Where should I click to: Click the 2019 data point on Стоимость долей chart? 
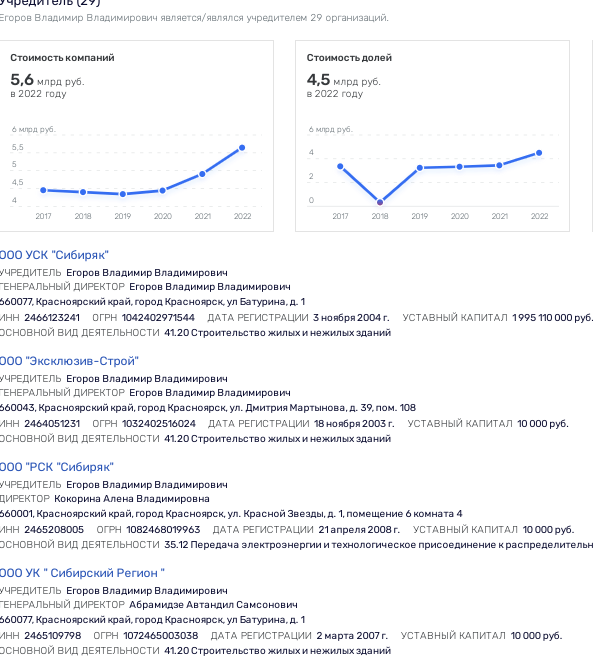click(420, 168)
